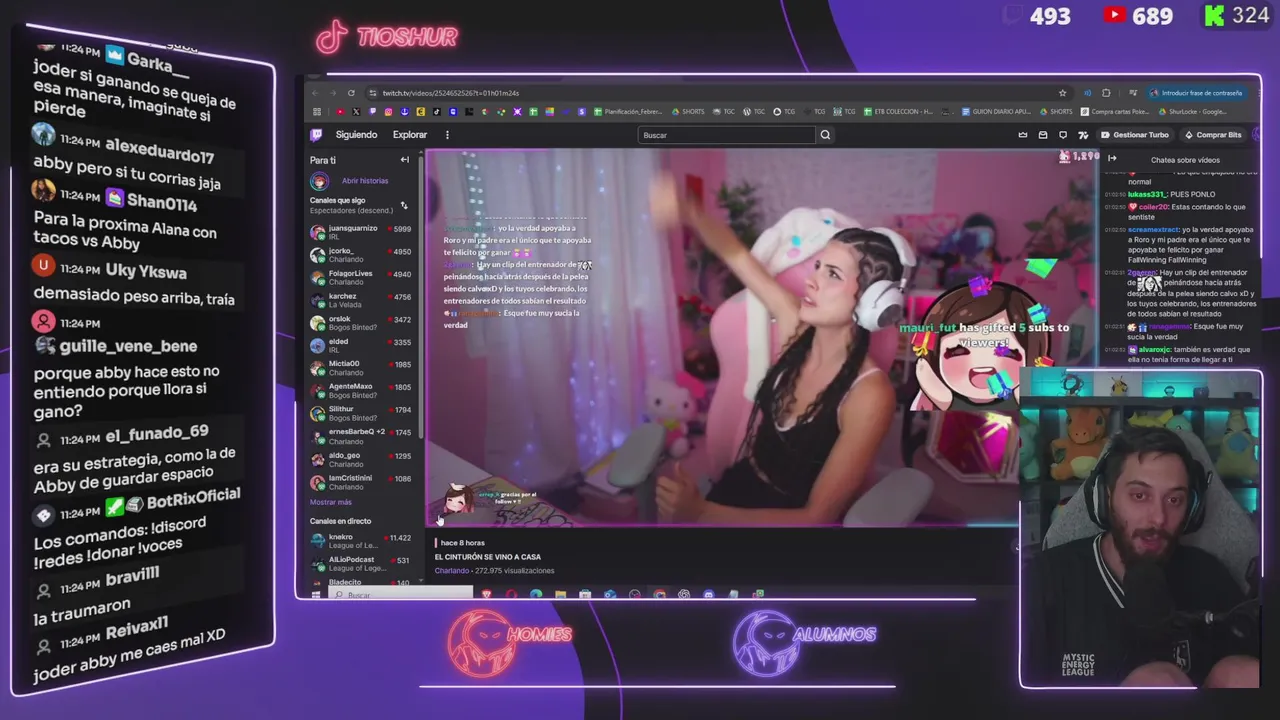The width and height of the screenshot is (1280, 720).
Task: Click the Twitch logo home icon
Action: [x=317, y=135]
